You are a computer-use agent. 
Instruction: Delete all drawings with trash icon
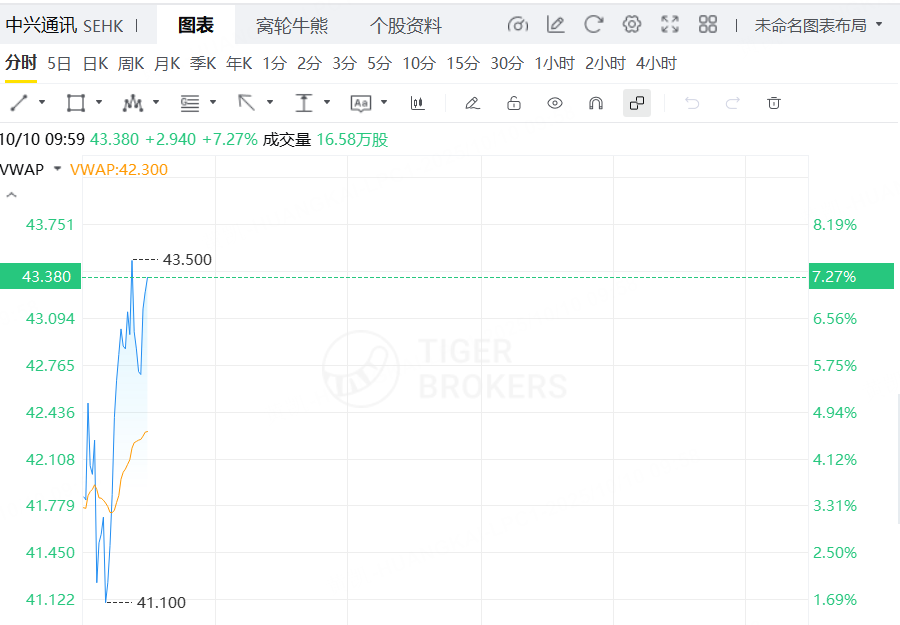[x=773, y=103]
